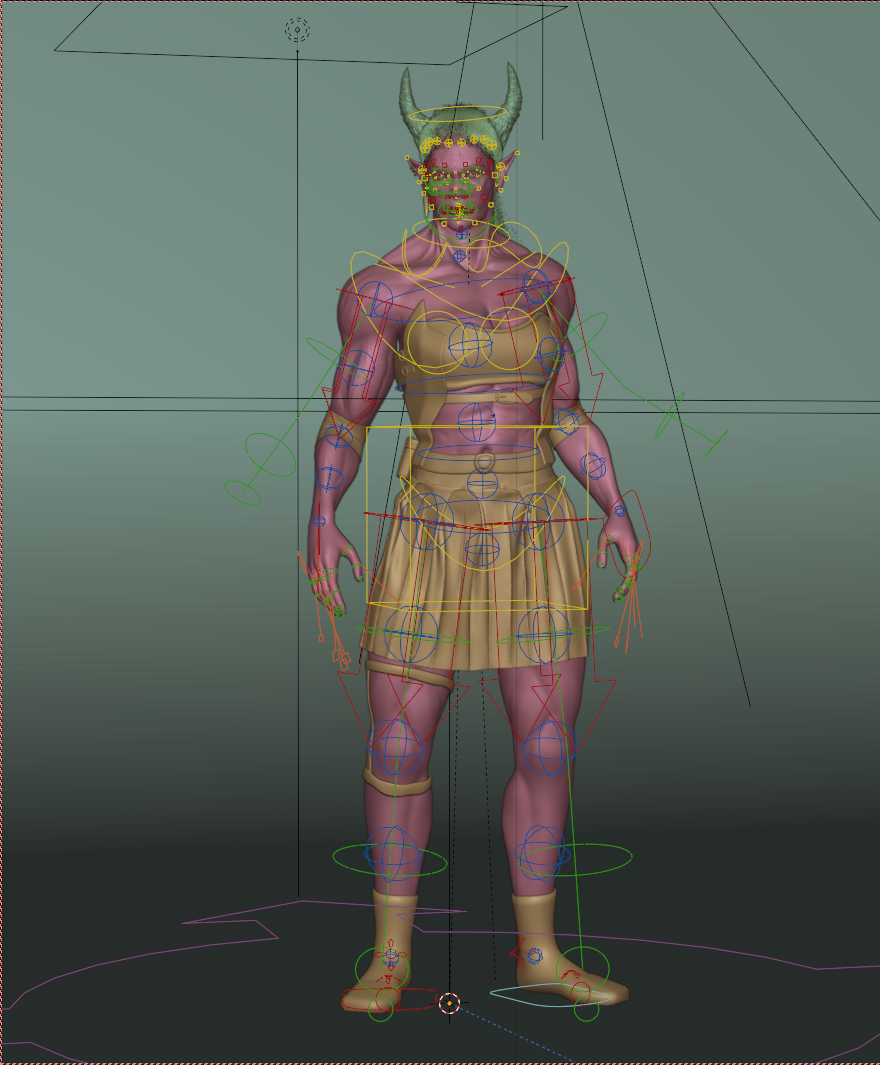Viewport: 880px width, 1065px height.
Task: Select the blue sphere control on character's left knee
Action: pos(549,748)
